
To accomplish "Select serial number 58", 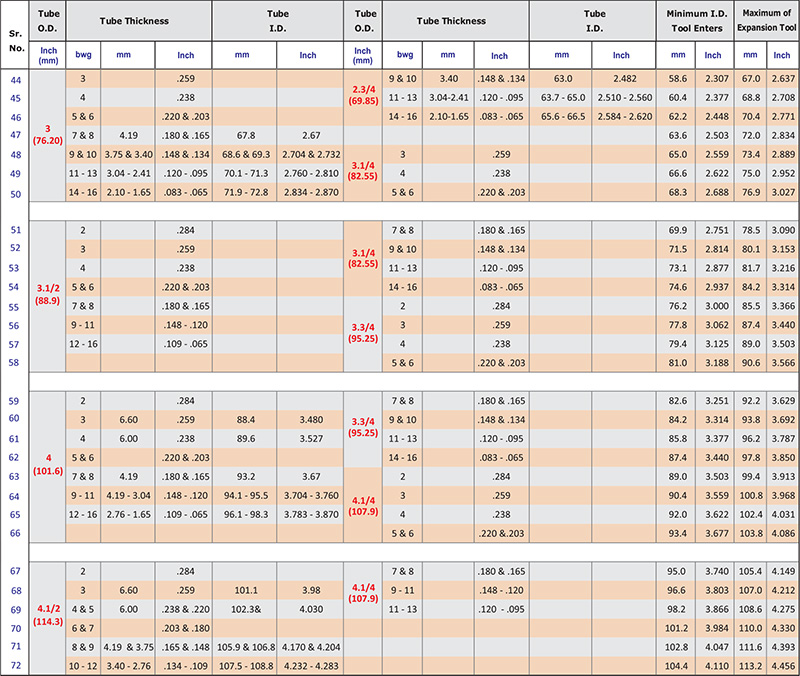I will (x=14, y=362).
